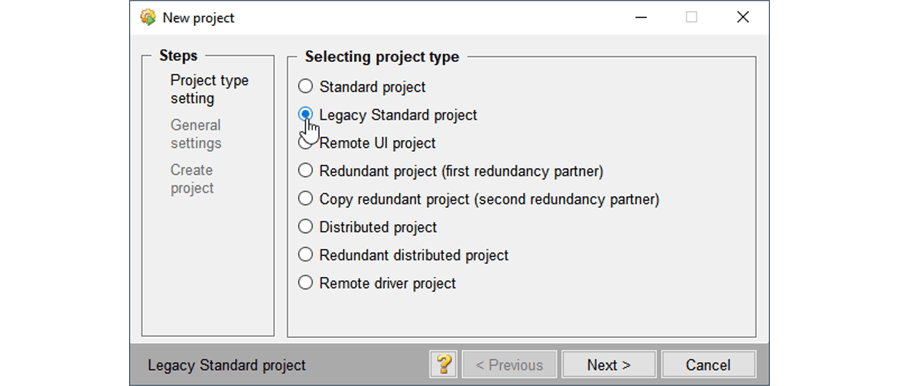The image size is (900, 386).
Task: Select the Distributed project radio button
Action: pos(305,227)
